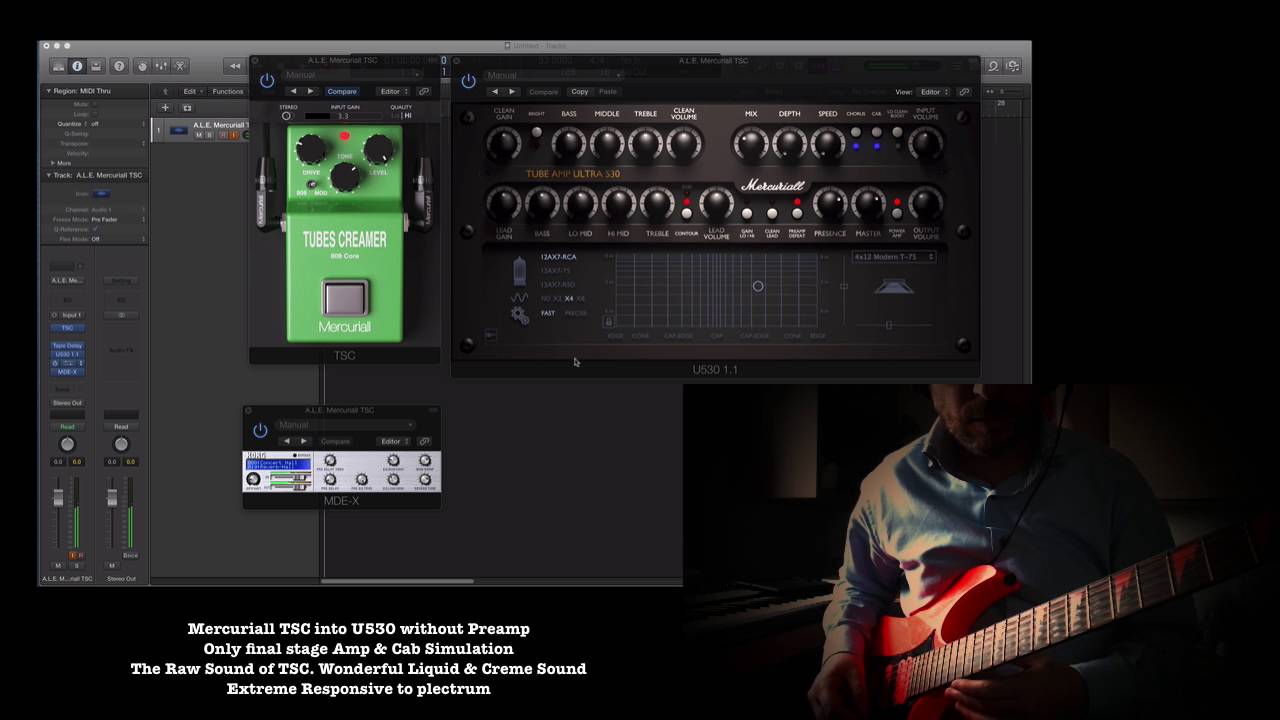
Task: Click the LEVEL knob on Tubes Creamer
Action: tap(379, 150)
